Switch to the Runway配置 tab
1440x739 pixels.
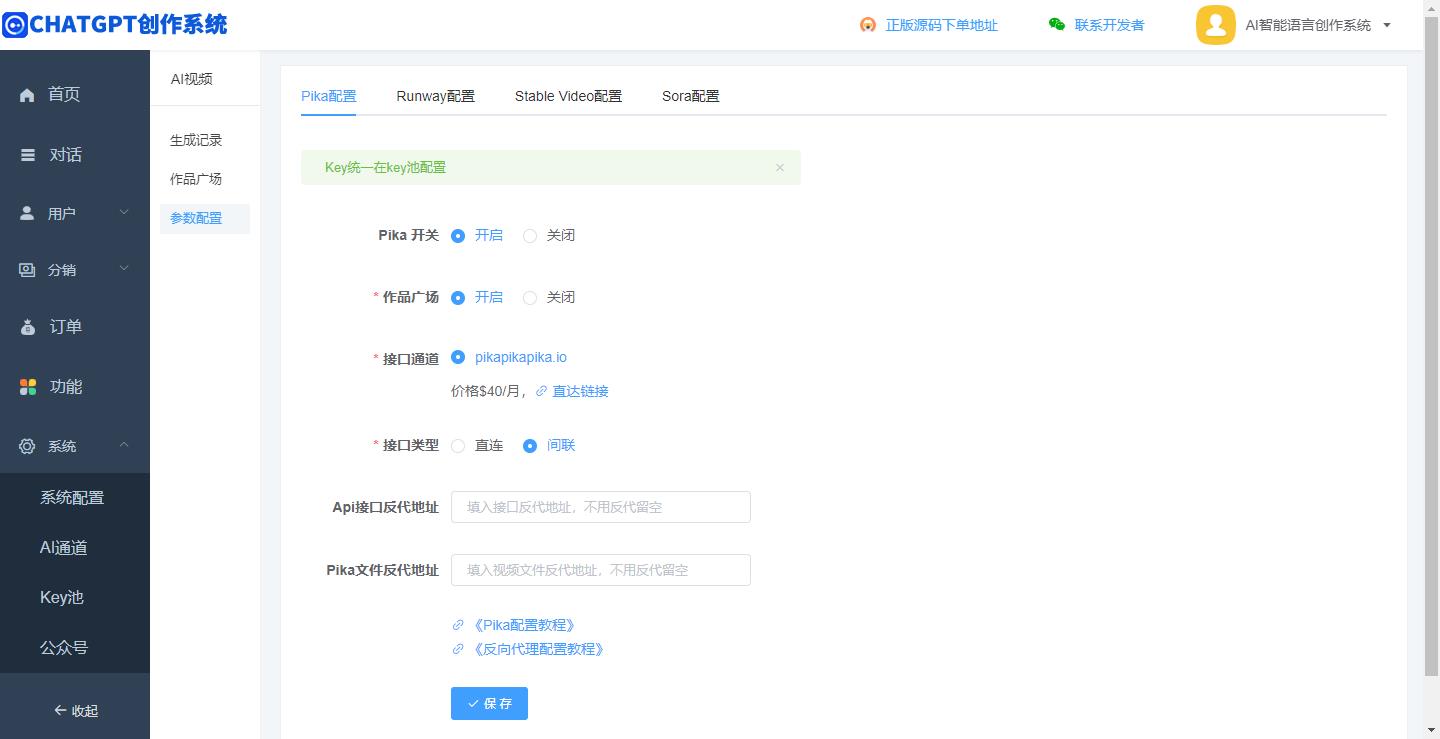tap(435, 96)
